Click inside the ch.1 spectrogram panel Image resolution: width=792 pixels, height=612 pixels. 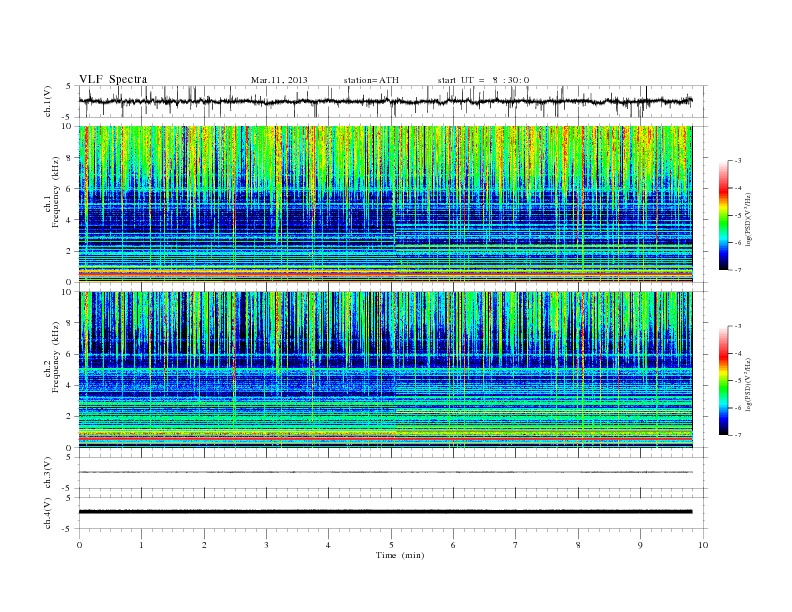385,204
